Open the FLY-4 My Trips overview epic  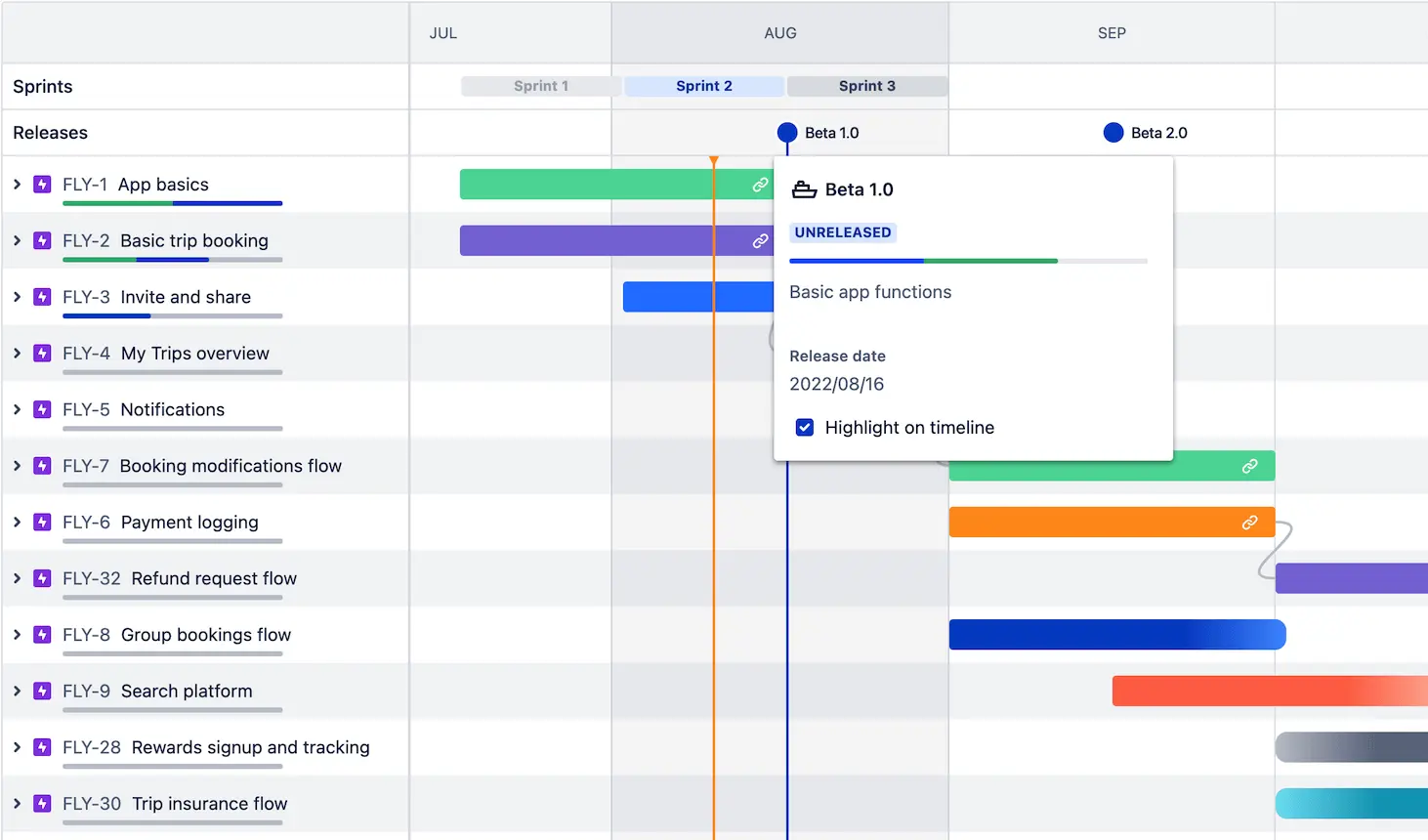coord(166,353)
